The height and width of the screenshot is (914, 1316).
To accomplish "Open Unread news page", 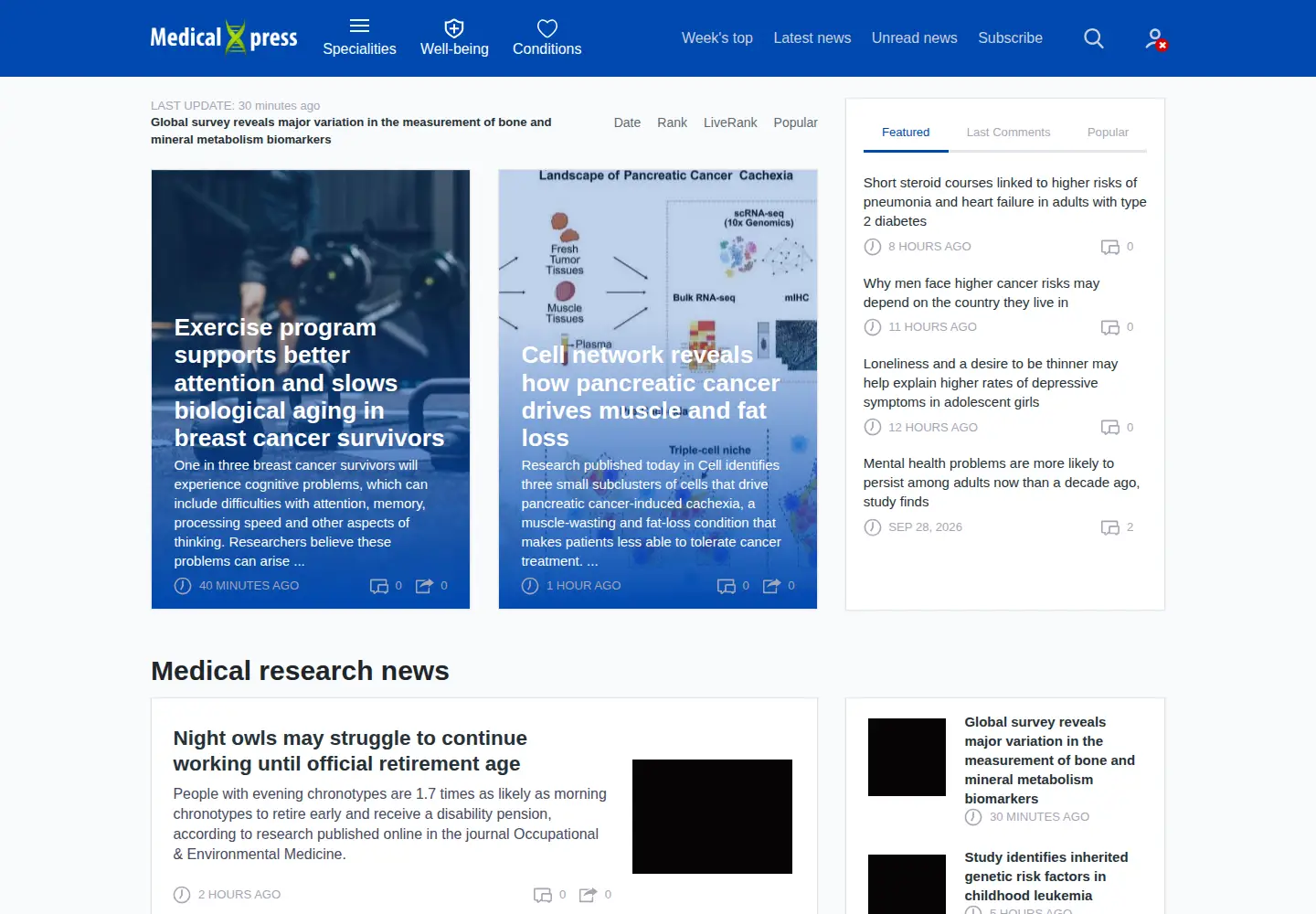I will [915, 38].
